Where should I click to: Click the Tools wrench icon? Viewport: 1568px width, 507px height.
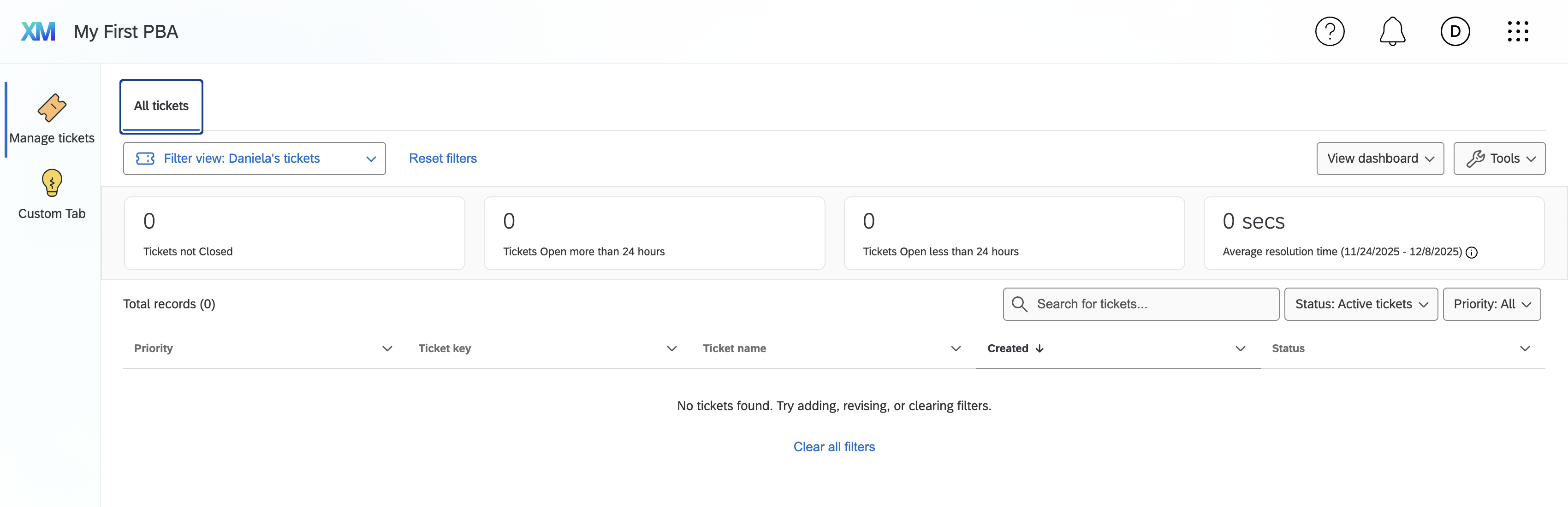coord(1475,158)
